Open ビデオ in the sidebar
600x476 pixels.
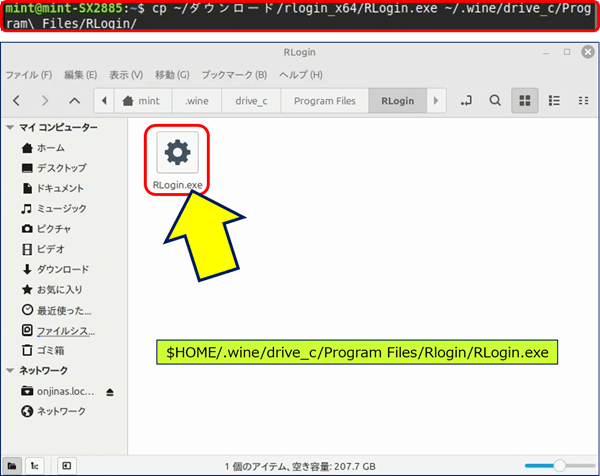tap(43, 249)
